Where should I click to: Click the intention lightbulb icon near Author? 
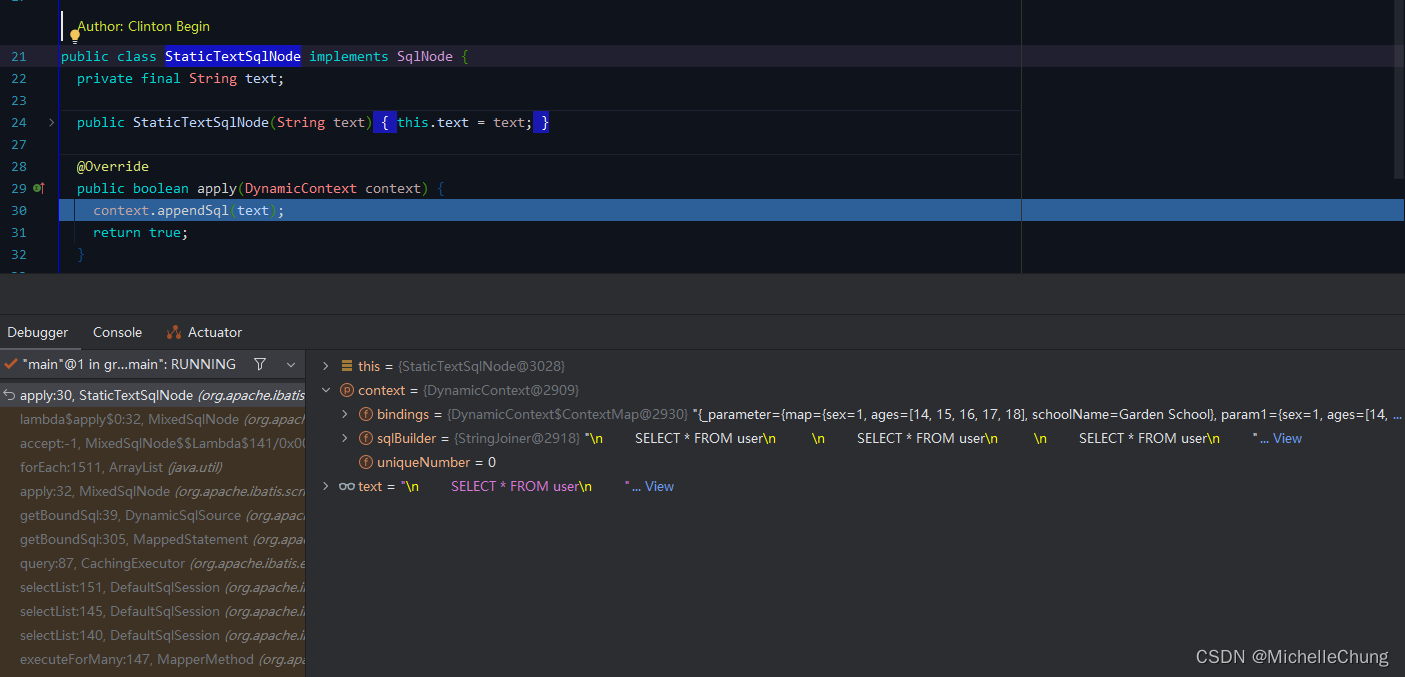click(75, 36)
